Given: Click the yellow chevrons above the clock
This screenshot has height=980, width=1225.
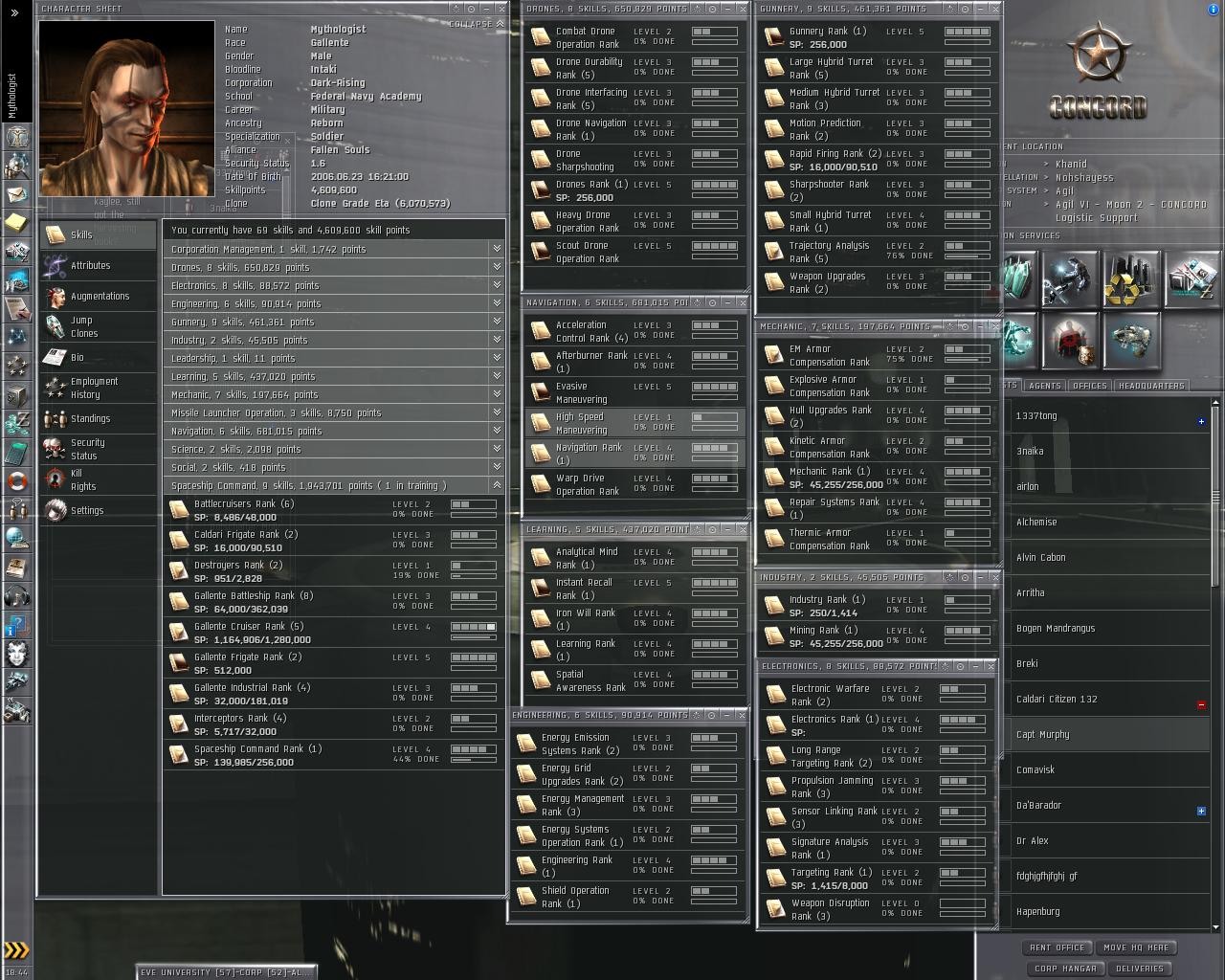Looking at the screenshot, I should pos(16,950).
